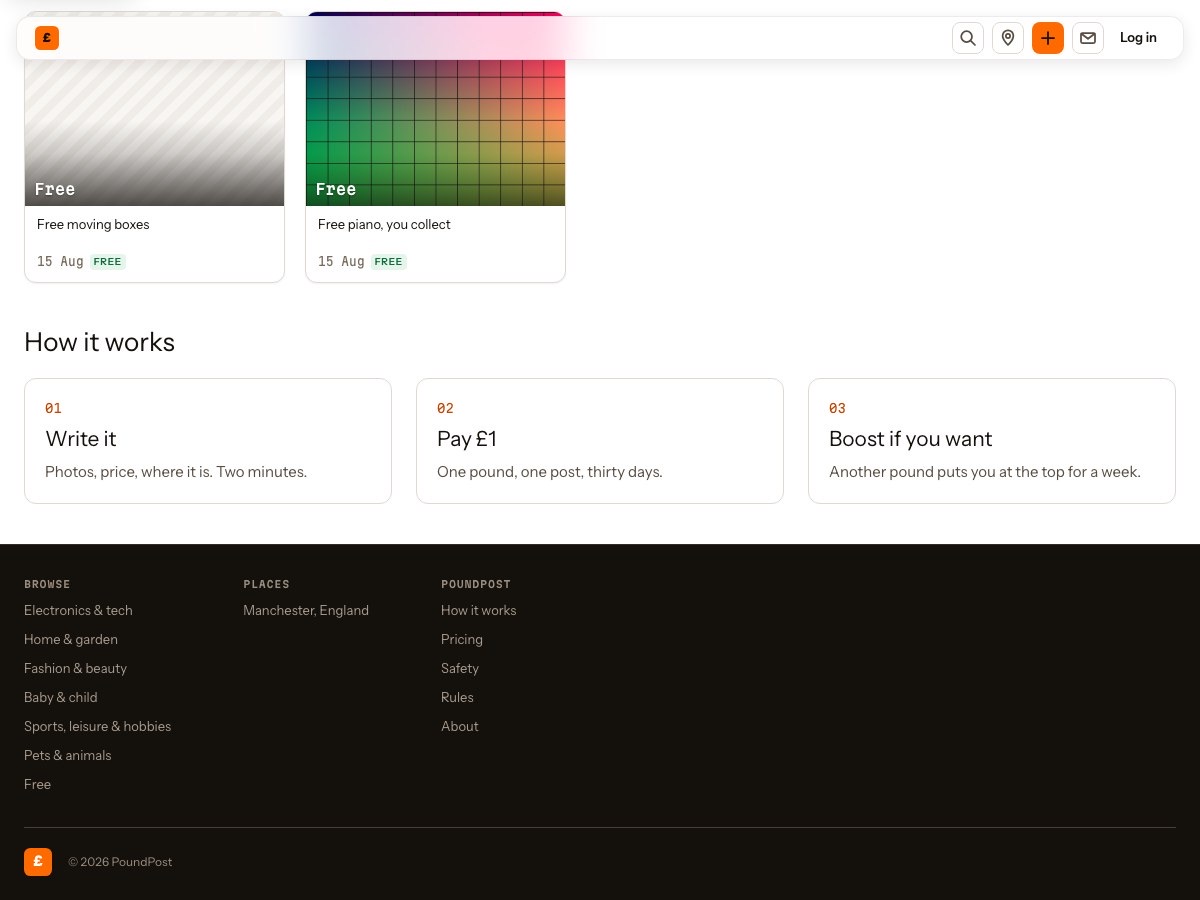Select the 'Pay £1' step card

coord(600,441)
